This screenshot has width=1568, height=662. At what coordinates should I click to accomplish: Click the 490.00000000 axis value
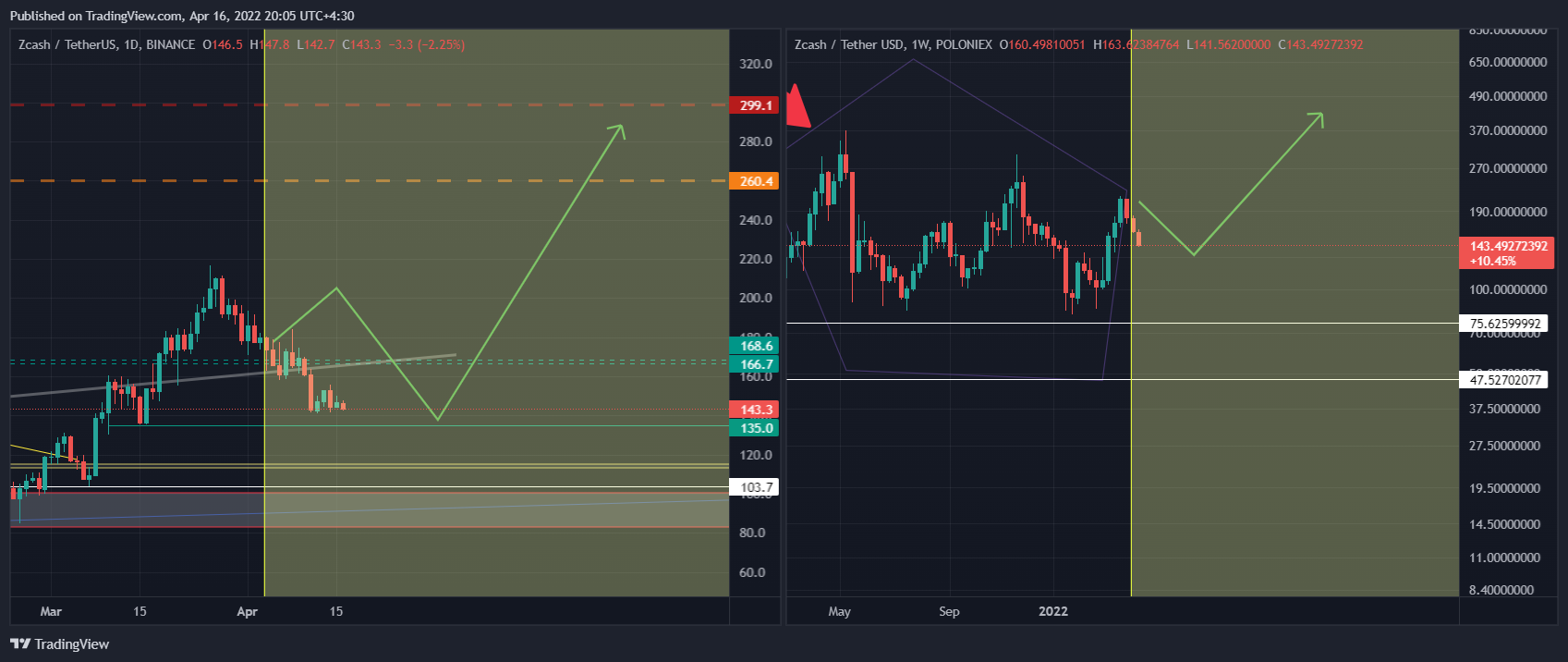pos(1508,96)
